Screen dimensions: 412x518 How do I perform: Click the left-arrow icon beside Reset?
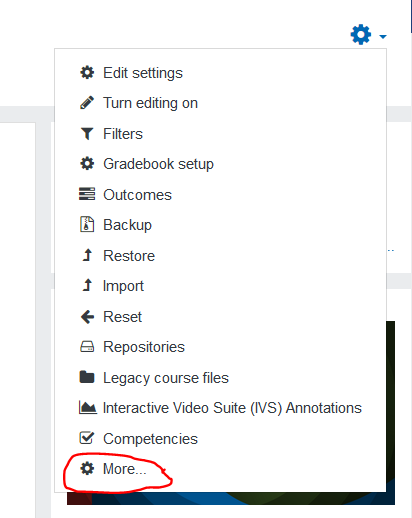point(87,317)
